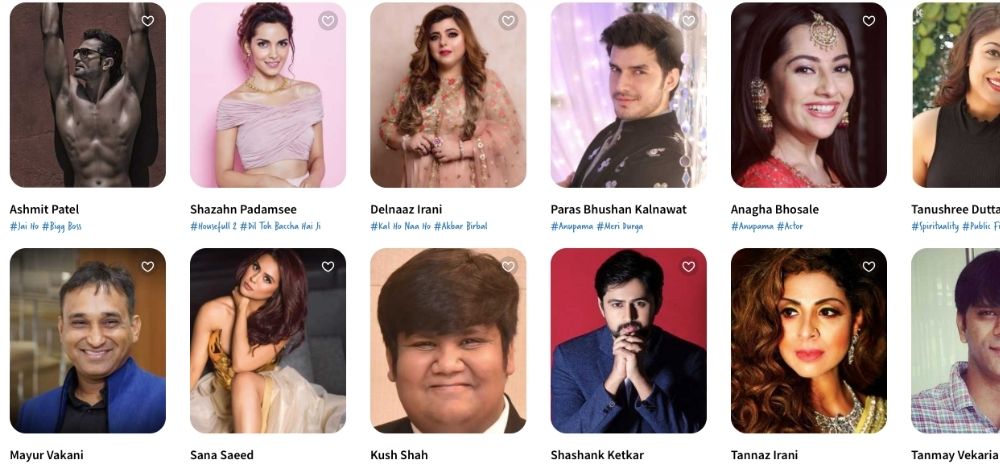Favorite Ashmit Patel with heart icon
The height and width of the screenshot is (465, 1000).
pos(147,21)
